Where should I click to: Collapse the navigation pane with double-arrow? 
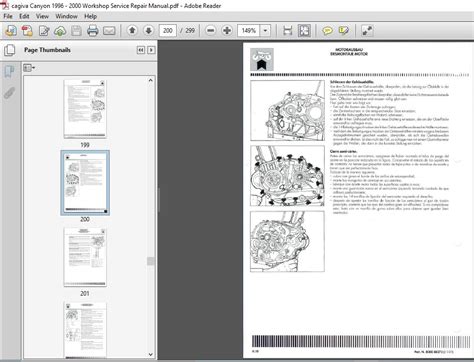click(x=141, y=50)
